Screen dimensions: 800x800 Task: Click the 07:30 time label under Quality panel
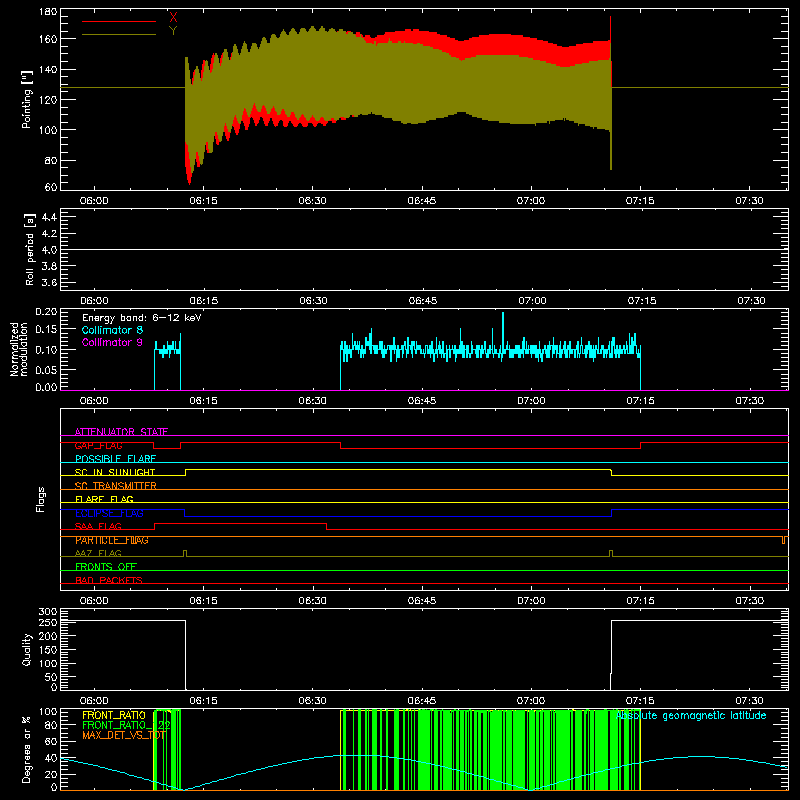(749, 701)
